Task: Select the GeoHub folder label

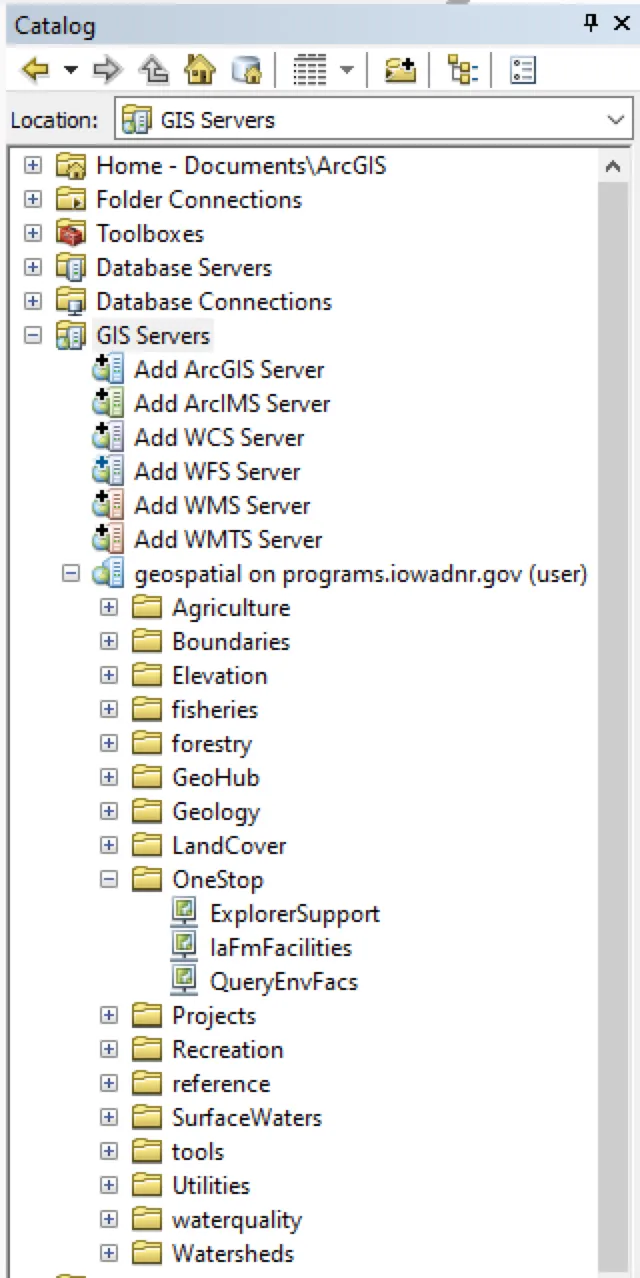Action: click(x=215, y=778)
